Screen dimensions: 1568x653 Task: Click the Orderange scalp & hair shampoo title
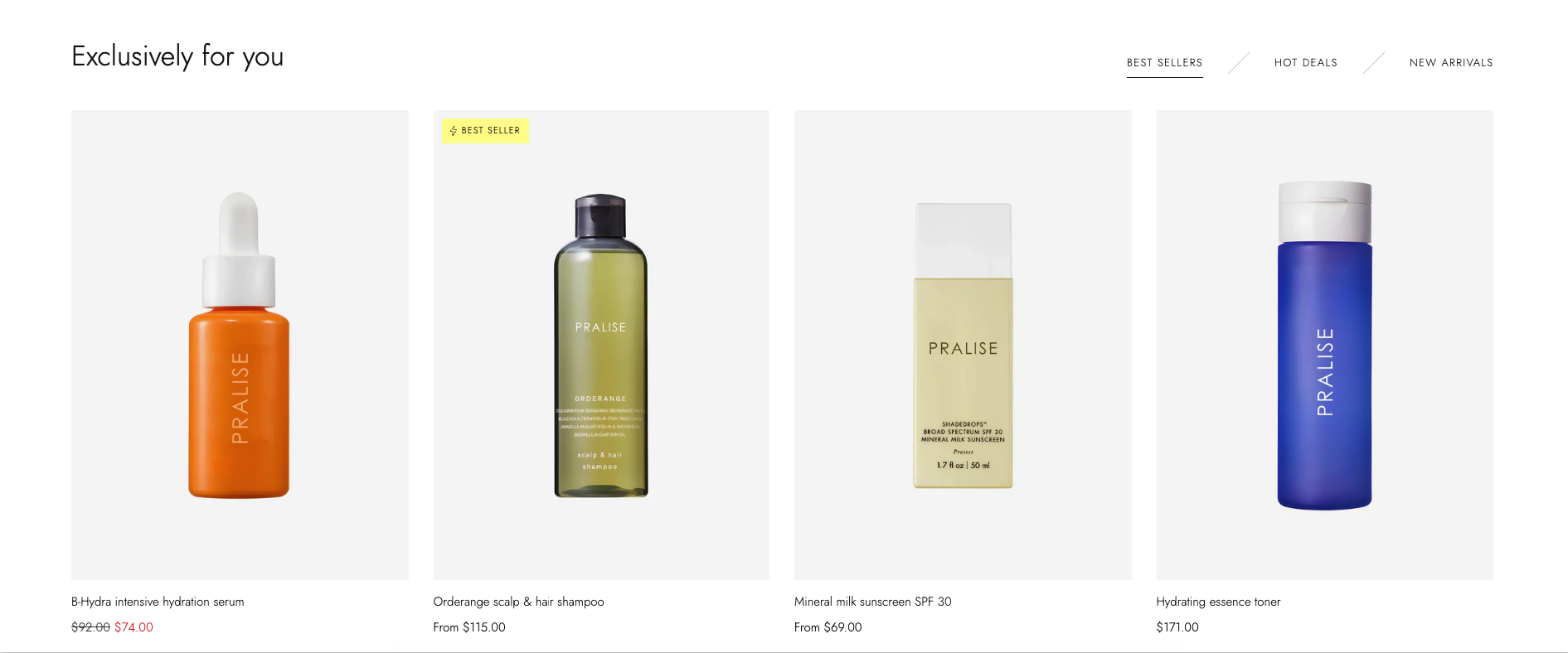[518, 602]
